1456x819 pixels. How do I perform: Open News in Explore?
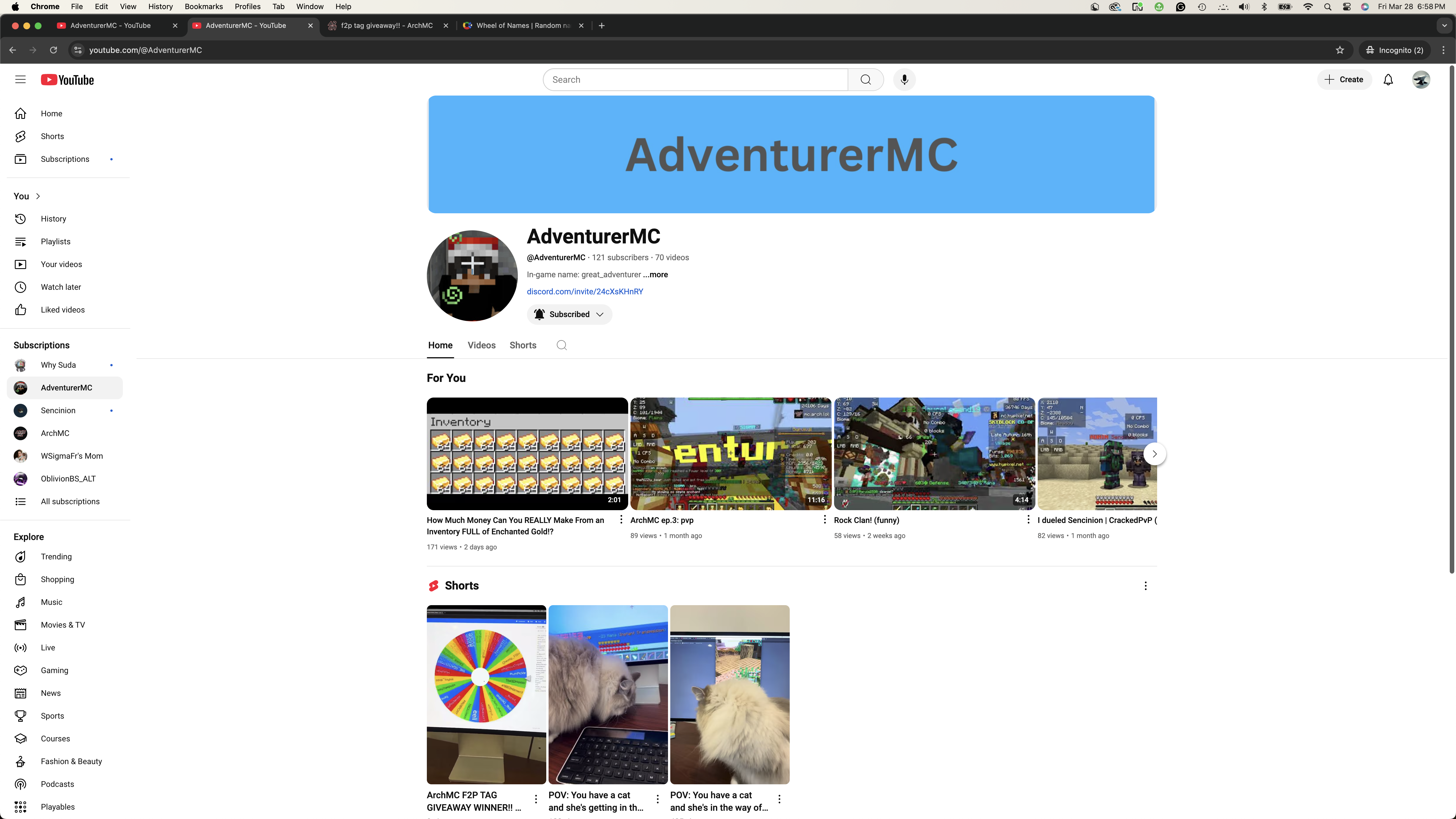(x=65, y=693)
